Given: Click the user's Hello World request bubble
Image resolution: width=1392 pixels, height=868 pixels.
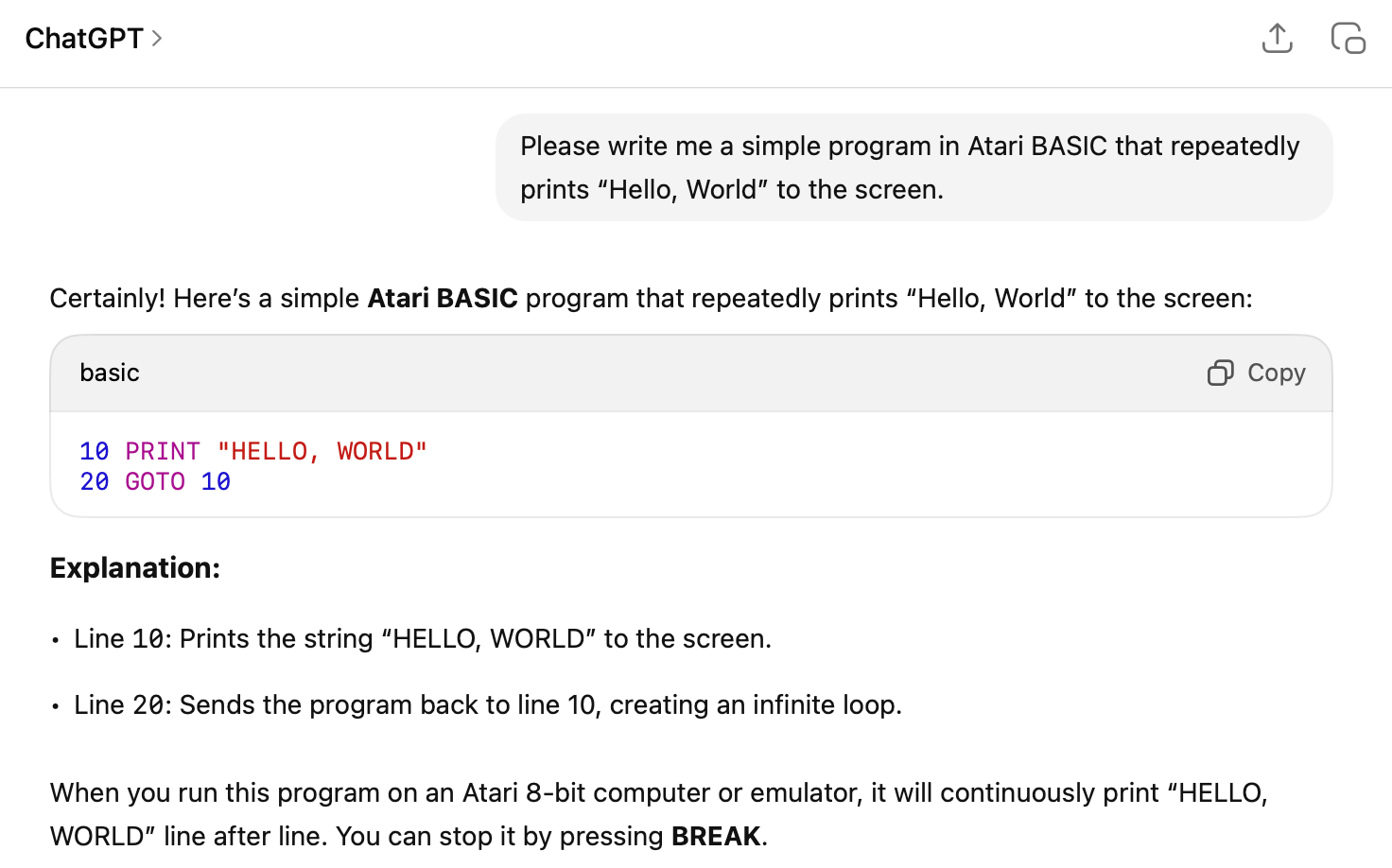Looking at the screenshot, I should pyautogui.click(x=913, y=167).
